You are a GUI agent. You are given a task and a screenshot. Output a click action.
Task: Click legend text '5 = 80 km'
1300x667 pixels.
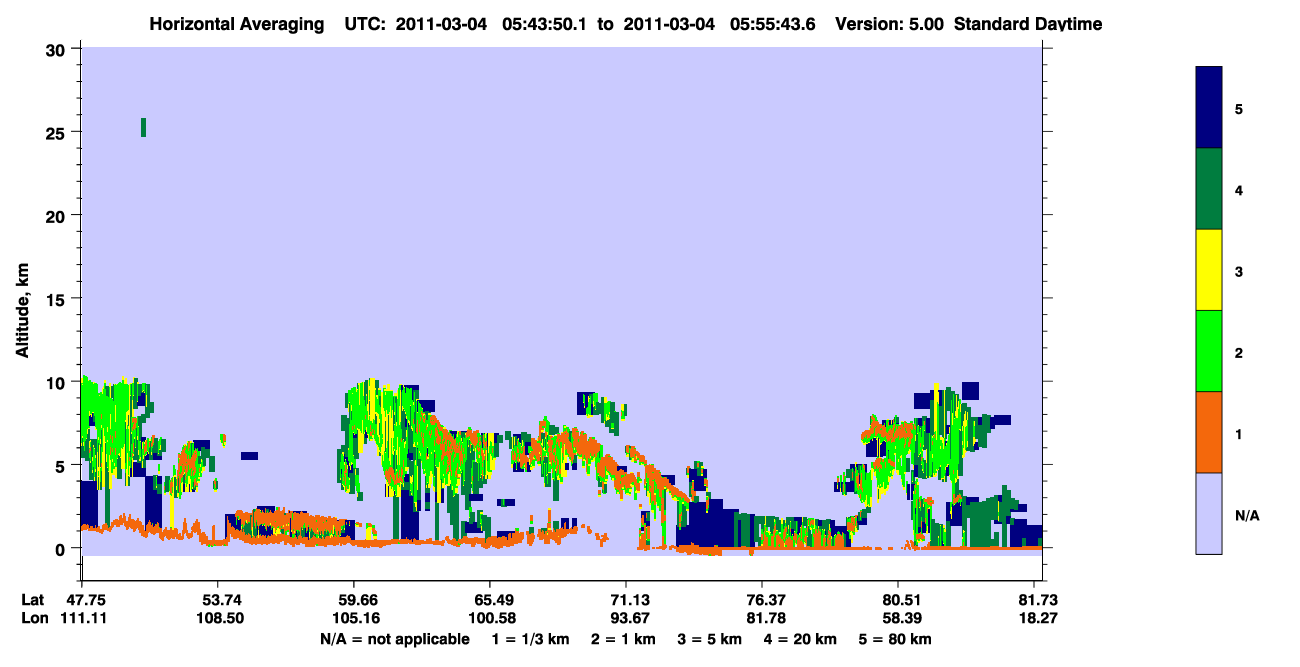click(895, 639)
